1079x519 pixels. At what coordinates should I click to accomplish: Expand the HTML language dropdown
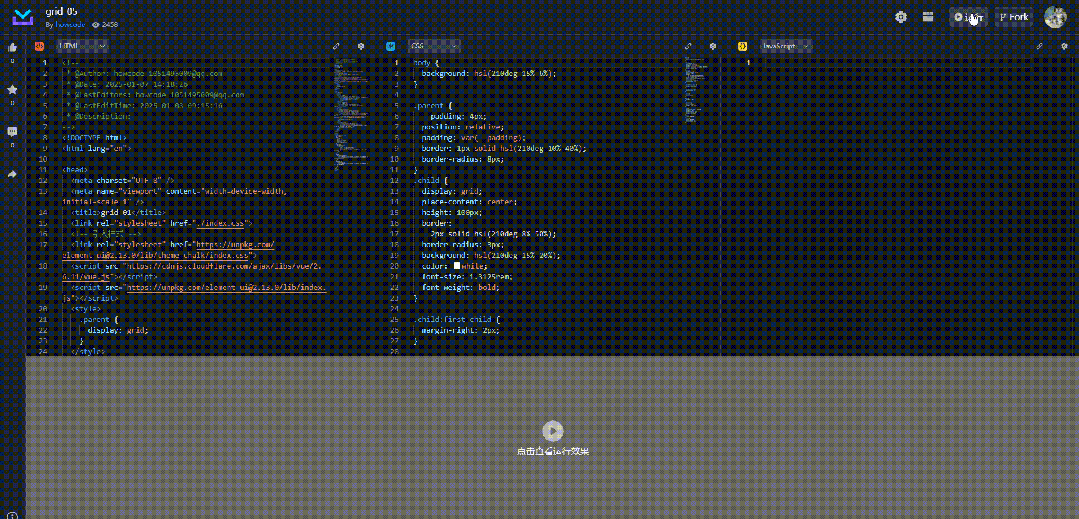tap(82, 46)
